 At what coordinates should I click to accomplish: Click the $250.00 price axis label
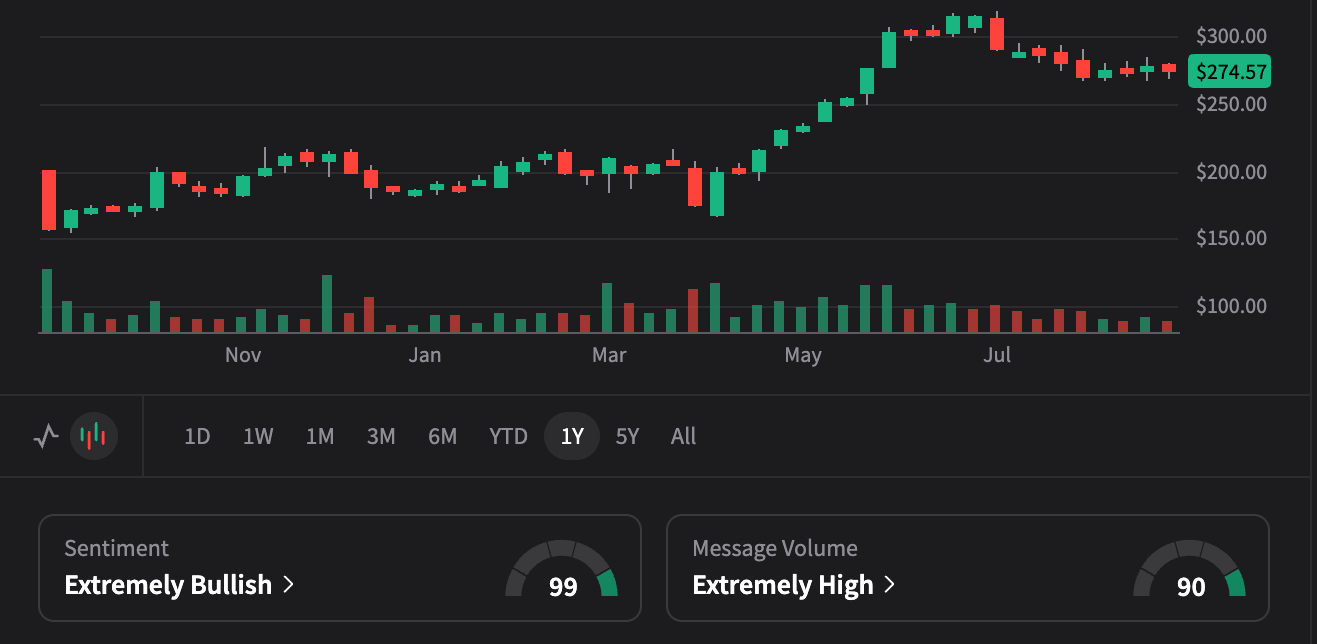1231,104
